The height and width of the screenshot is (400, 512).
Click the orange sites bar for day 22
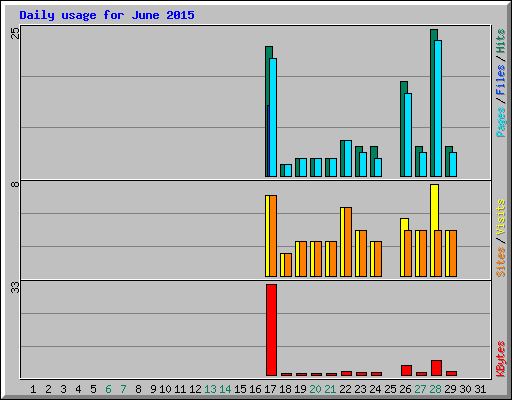pyautogui.click(x=348, y=242)
